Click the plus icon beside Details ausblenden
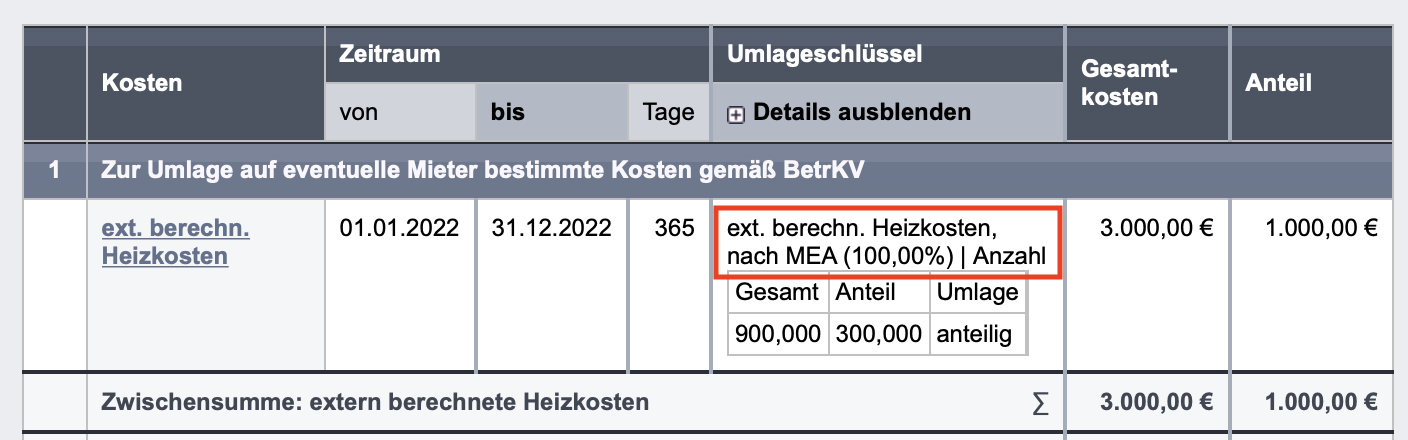Screen dimensions: 1408x440 coord(735,114)
